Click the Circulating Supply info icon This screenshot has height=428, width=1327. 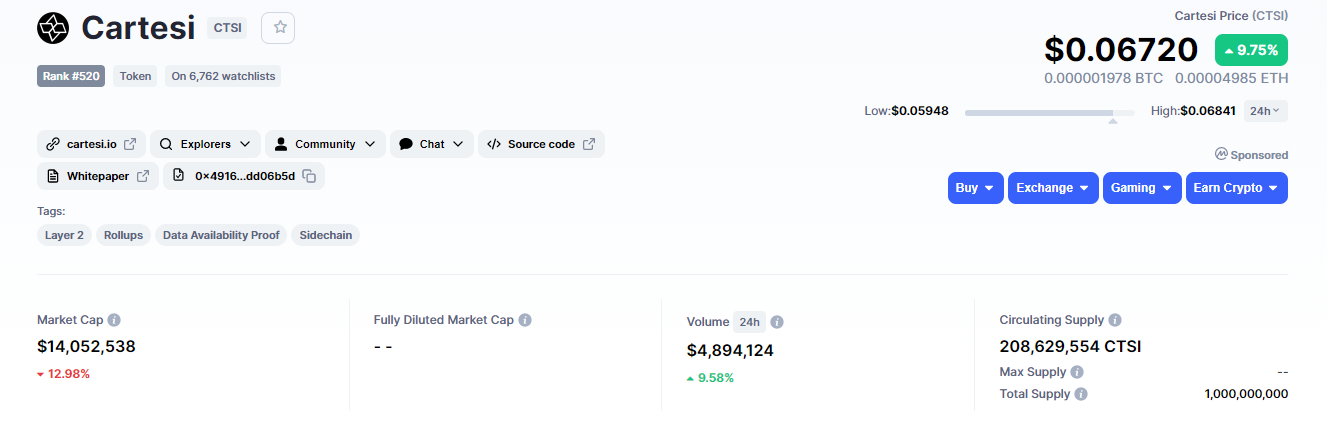(1115, 320)
